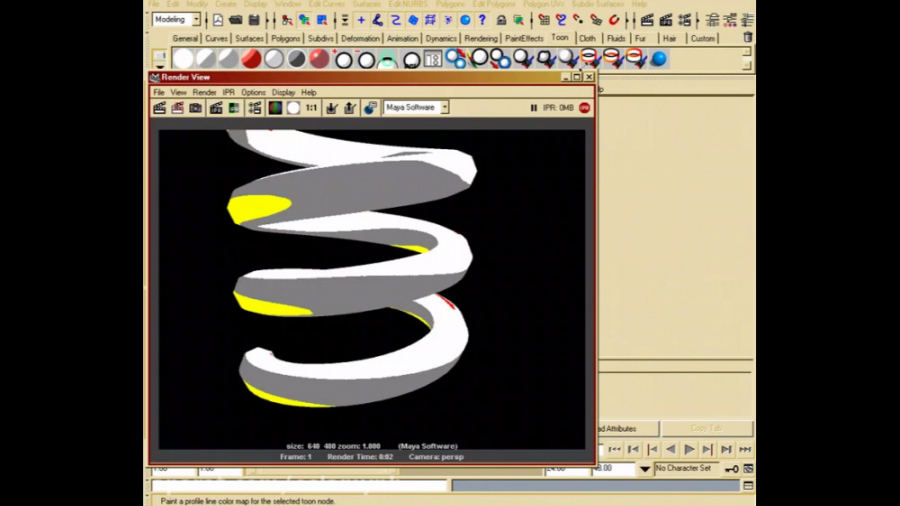Click the 1:1 real size icon
900x506 pixels.
click(311, 108)
